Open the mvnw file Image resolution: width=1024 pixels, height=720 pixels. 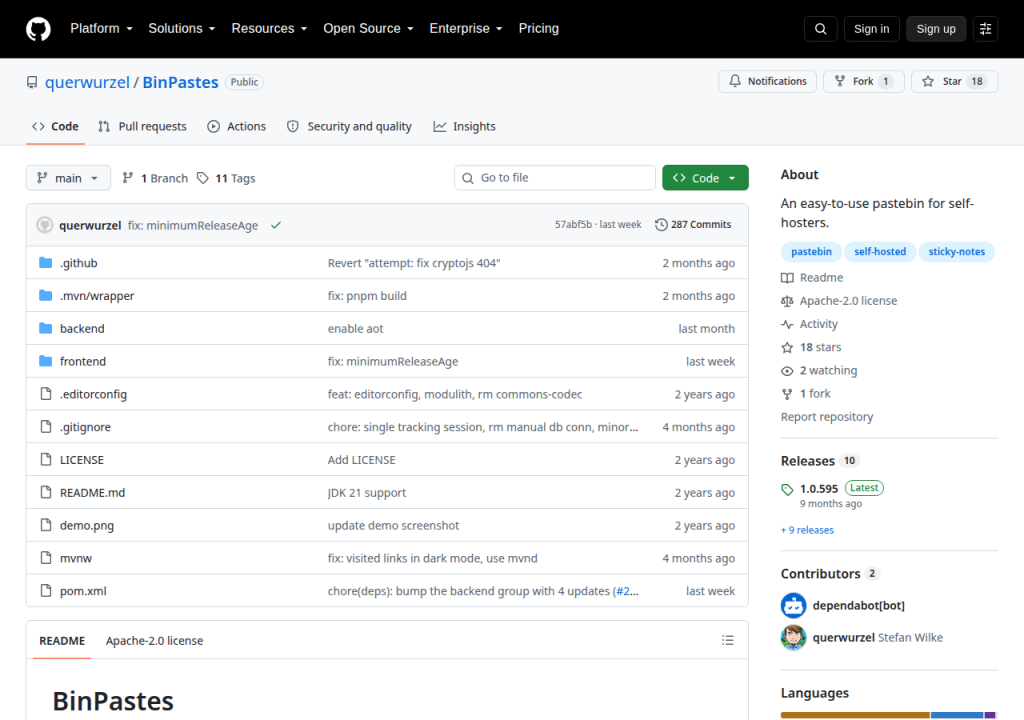pos(76,559)
